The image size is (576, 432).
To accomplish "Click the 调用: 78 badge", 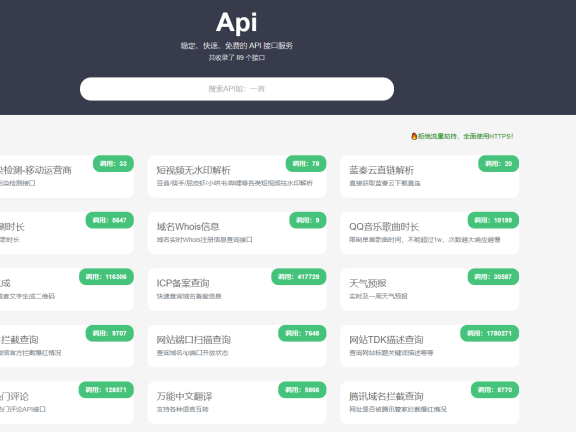I will coord(306,163).
